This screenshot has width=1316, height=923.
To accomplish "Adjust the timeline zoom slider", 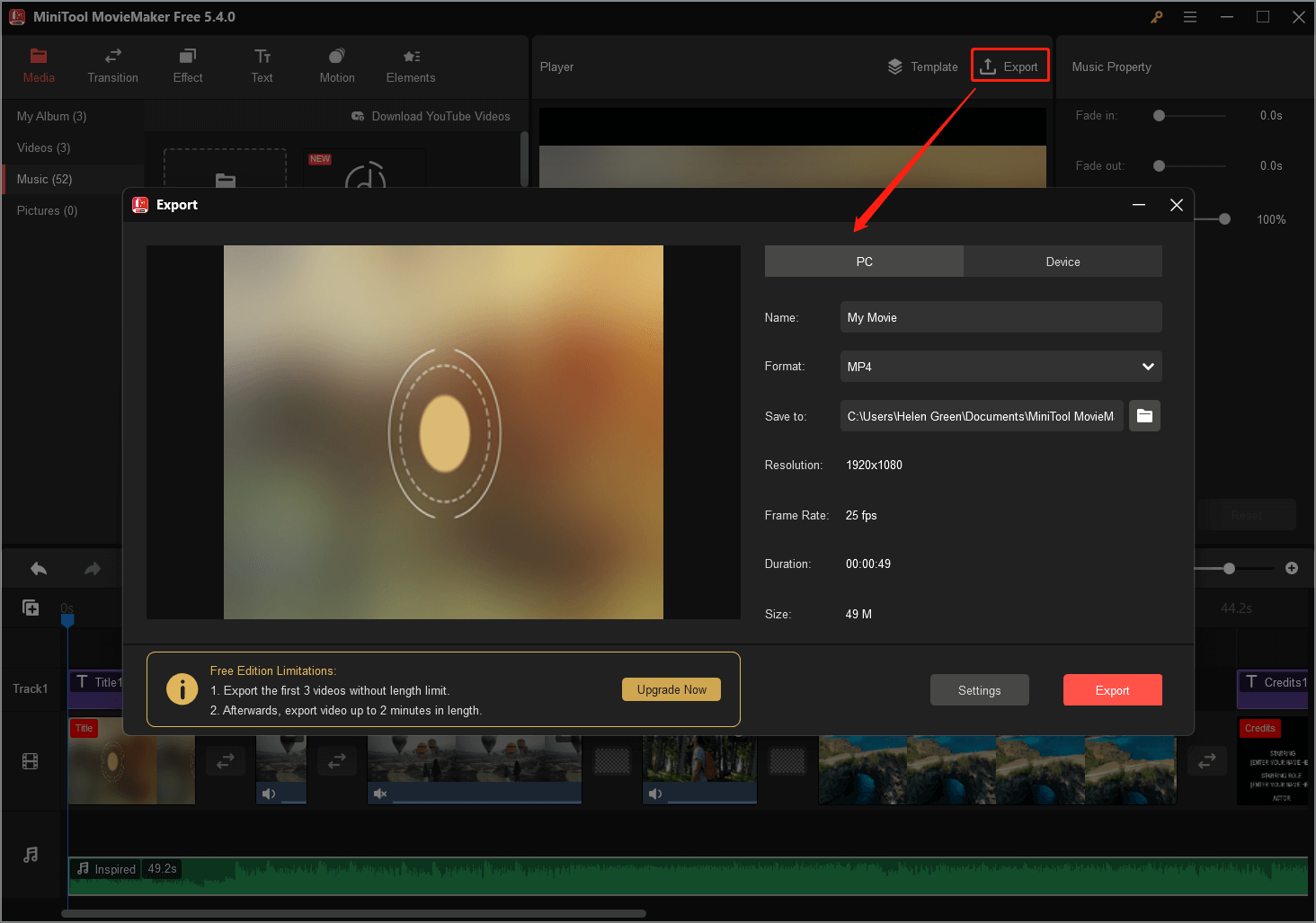I will tap(1229, 568).
